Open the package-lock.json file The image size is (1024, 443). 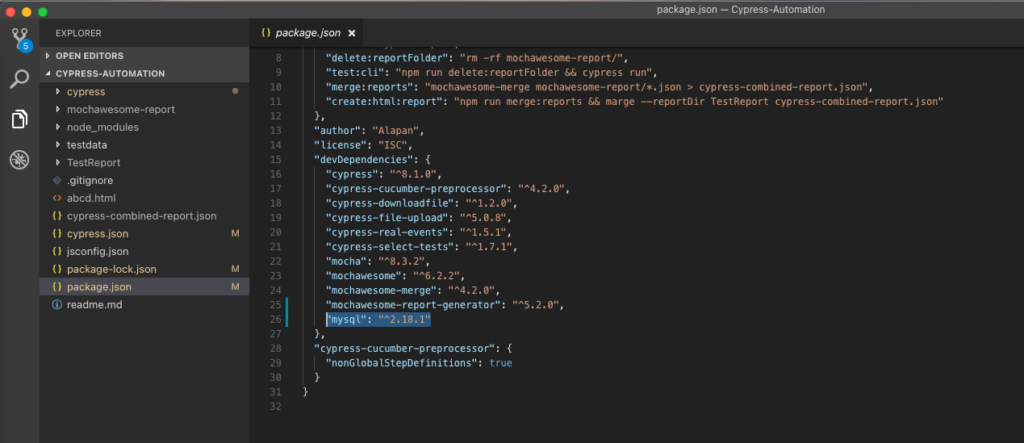[x=111, y=269]
